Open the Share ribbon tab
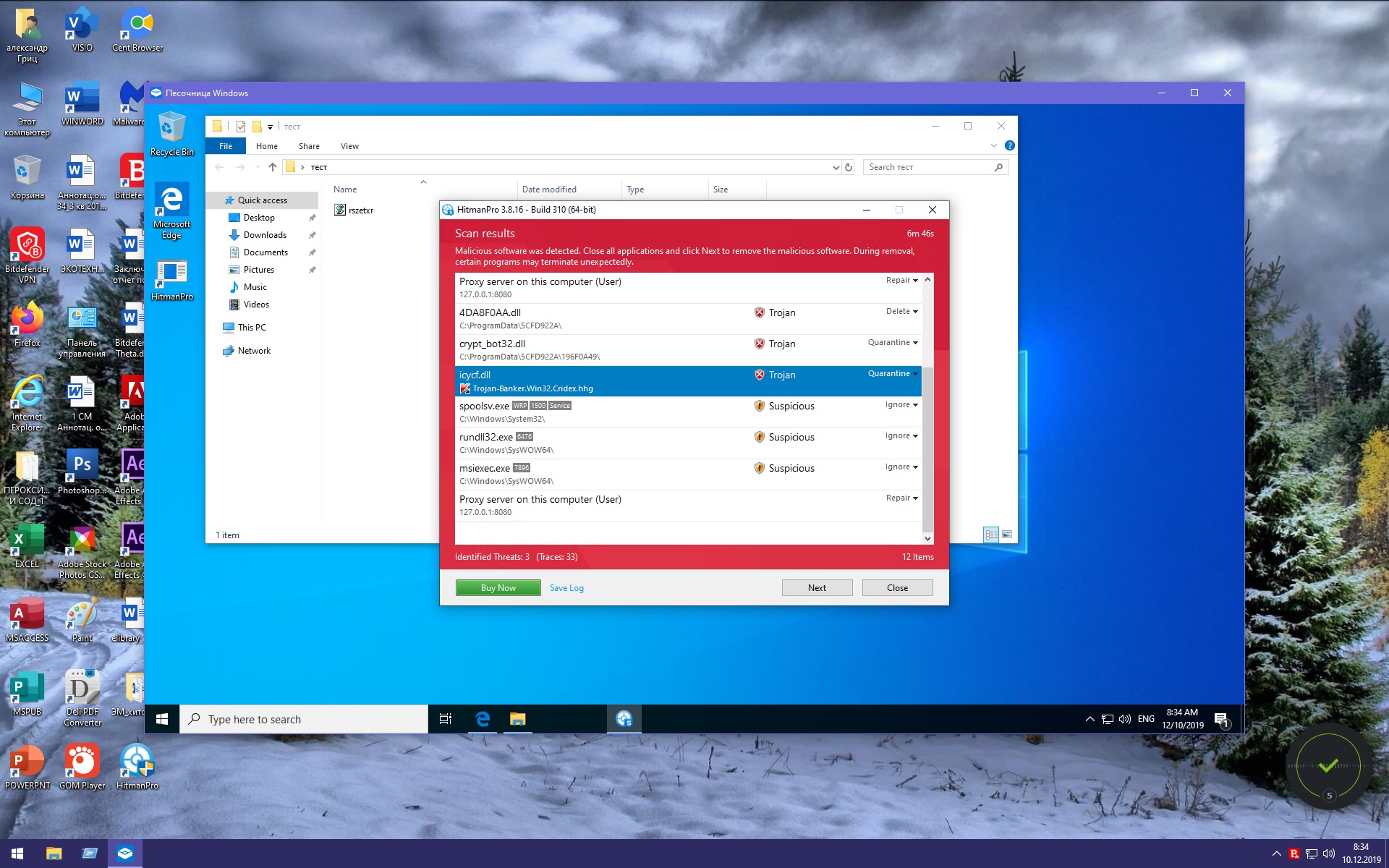 click(x=309, y=146)
